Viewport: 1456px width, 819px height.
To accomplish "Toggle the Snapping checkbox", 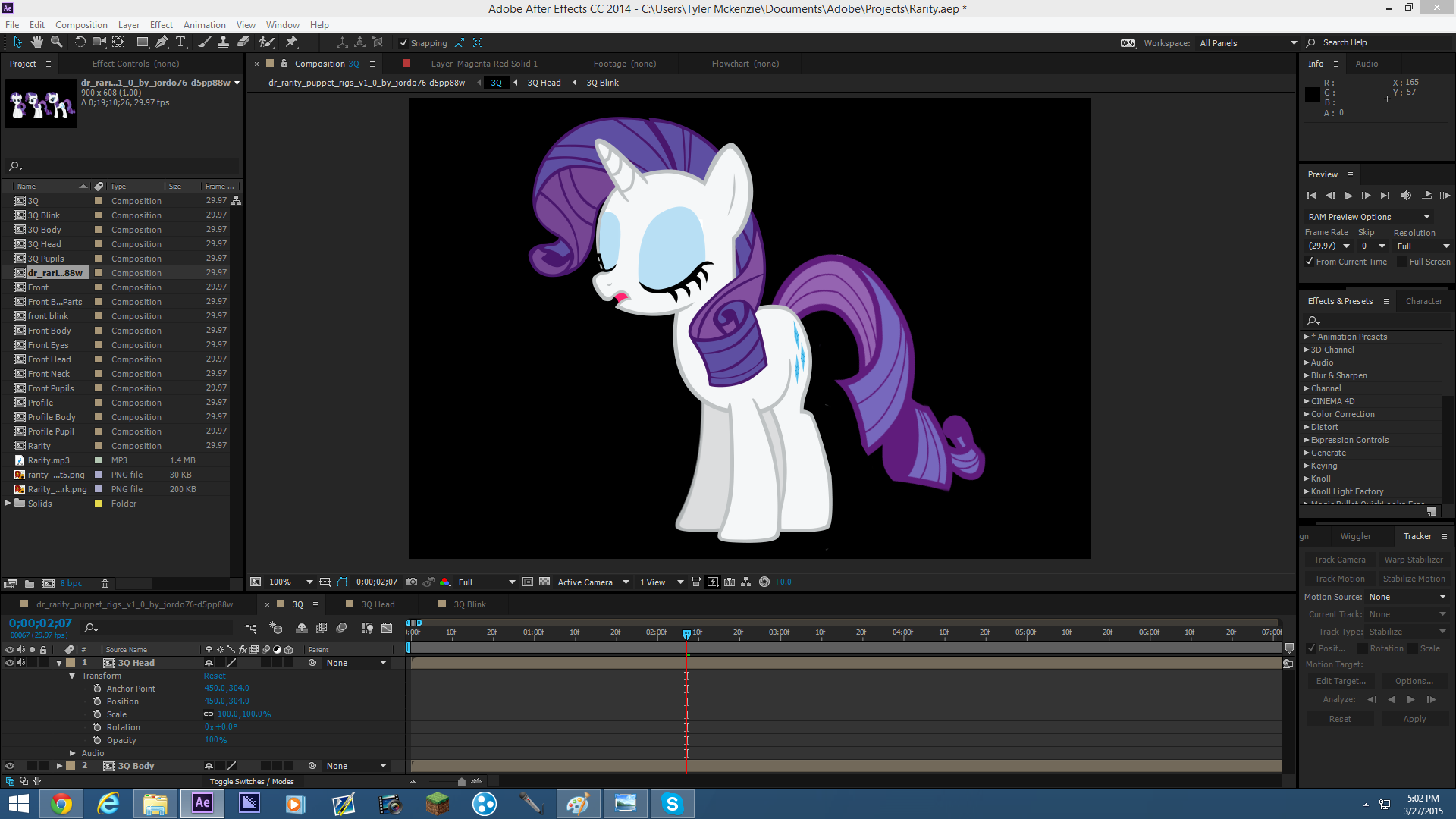I will click(404, 43).
